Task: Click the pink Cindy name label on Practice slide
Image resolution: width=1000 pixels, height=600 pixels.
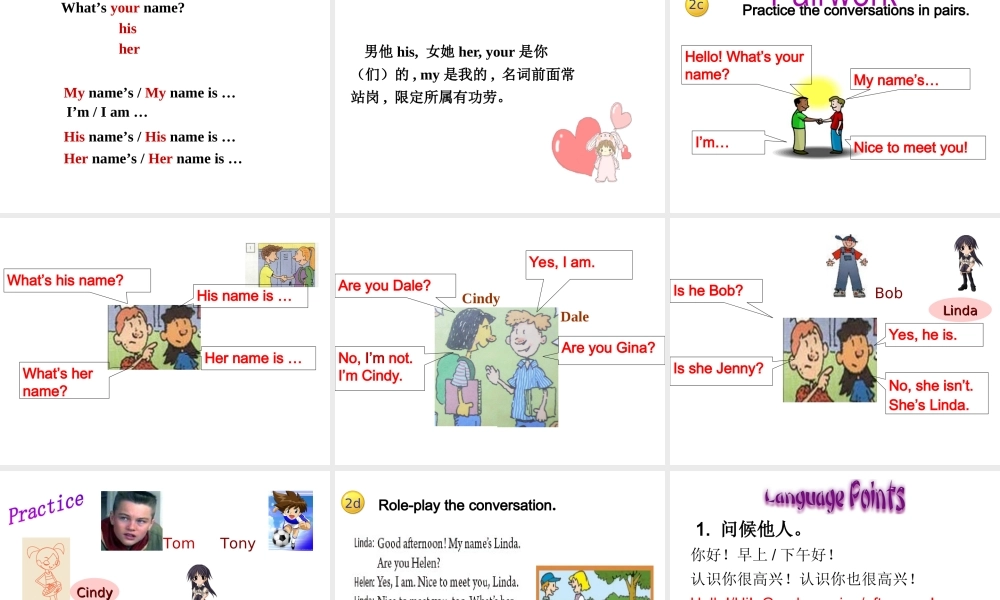Action: coord(94,590)
